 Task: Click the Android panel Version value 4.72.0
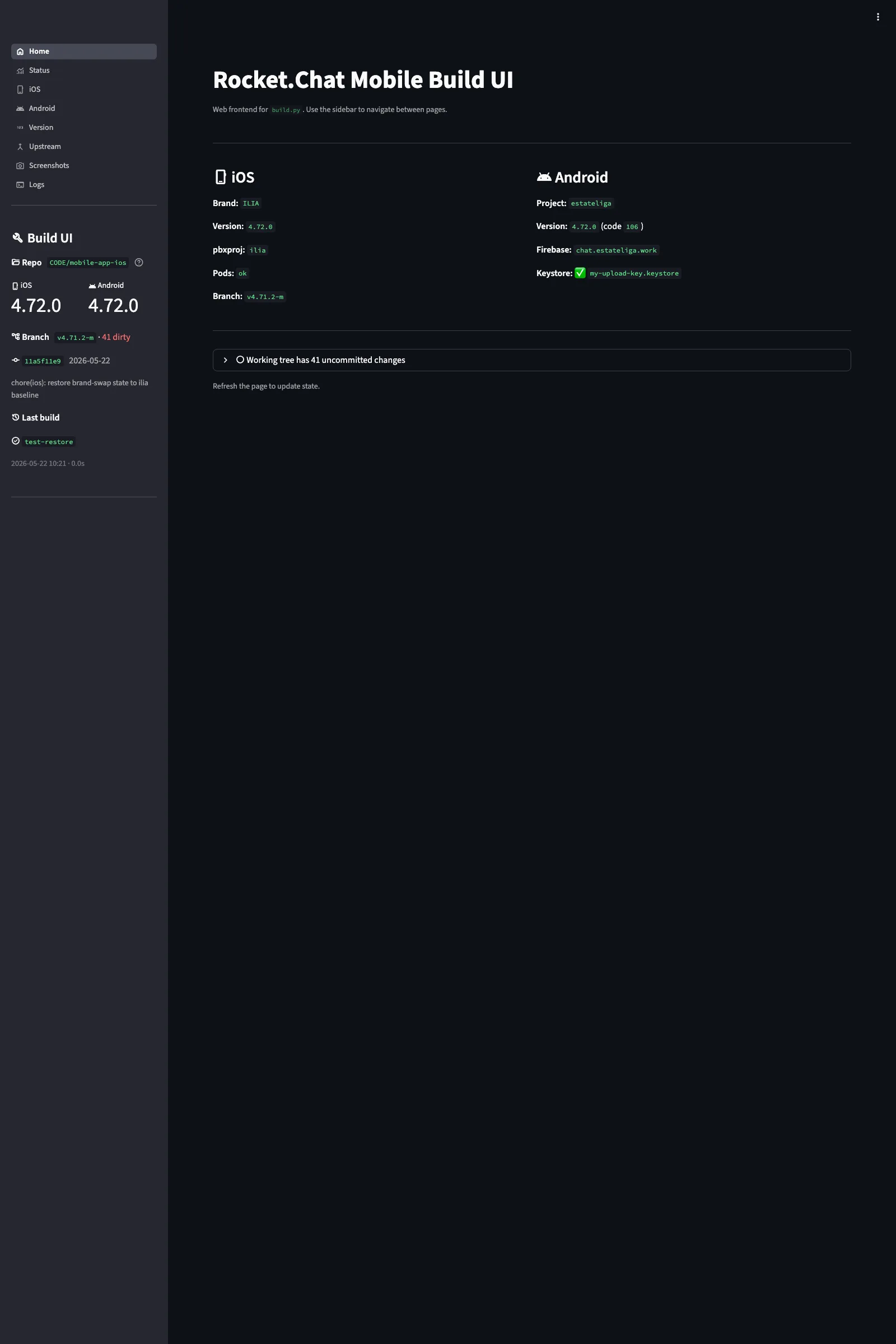tap(584, 227)
